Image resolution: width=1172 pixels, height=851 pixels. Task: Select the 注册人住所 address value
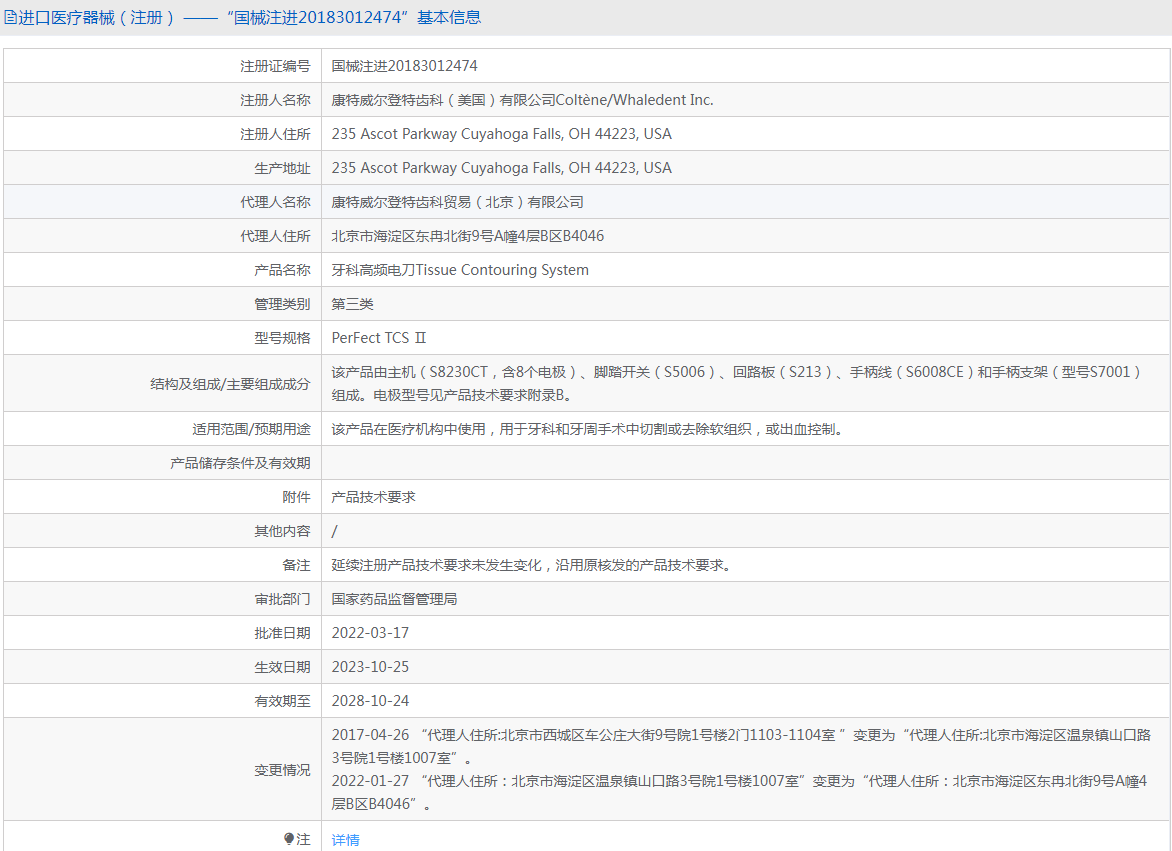[x=502, y=134]
